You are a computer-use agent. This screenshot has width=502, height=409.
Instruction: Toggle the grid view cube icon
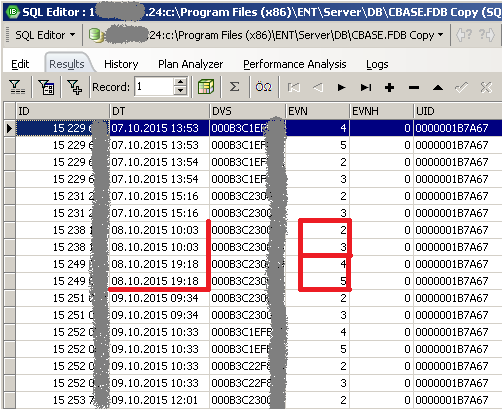[x=206, y=87]
